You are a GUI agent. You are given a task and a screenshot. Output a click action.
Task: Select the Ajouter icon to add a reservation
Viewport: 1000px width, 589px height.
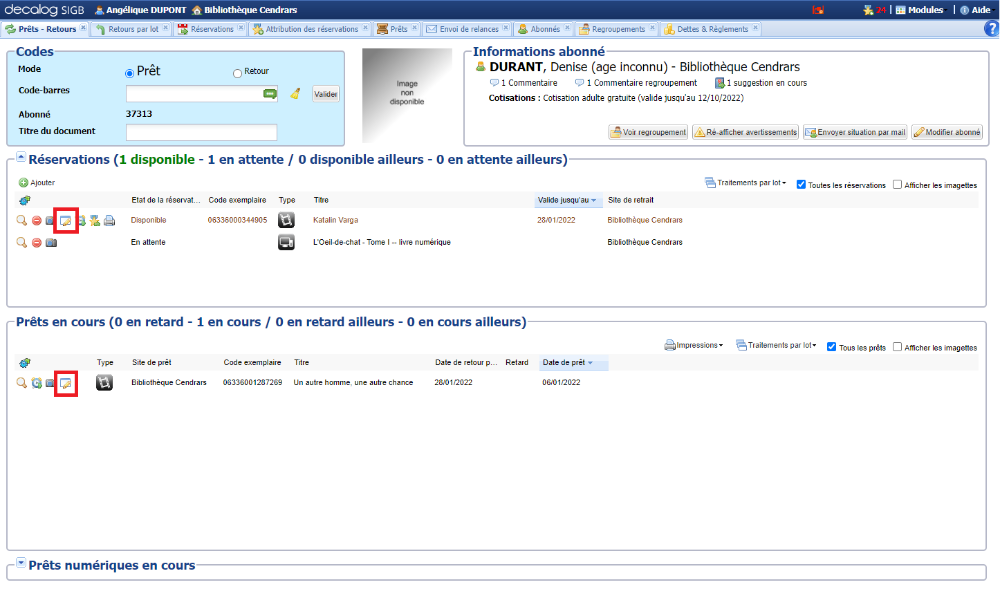22,181
